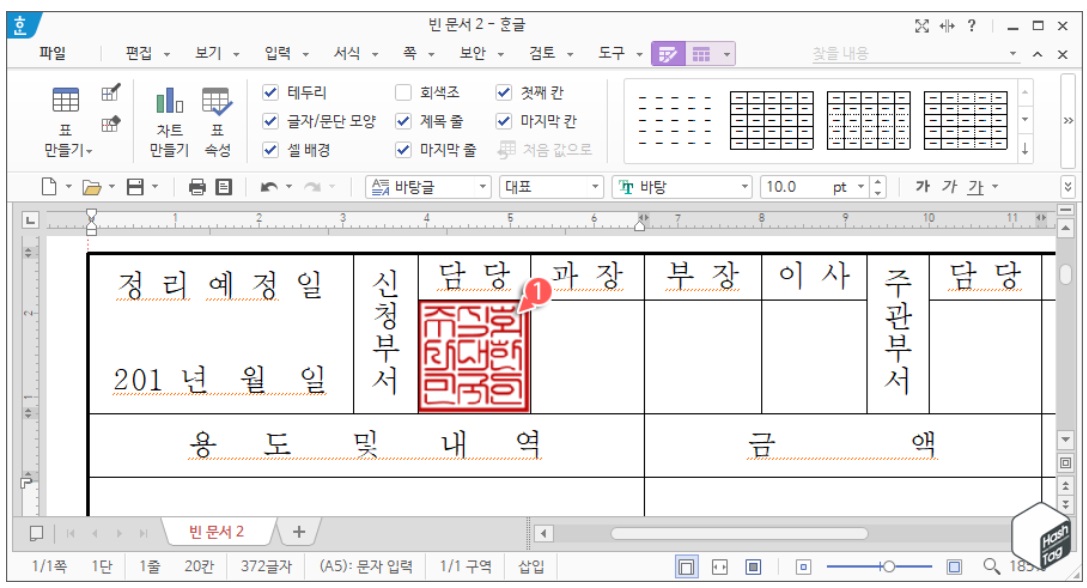Screen dimensions: 1087x588
Task: Expand the 표 만들기 dropdown arrow
Action: [89, 150]
